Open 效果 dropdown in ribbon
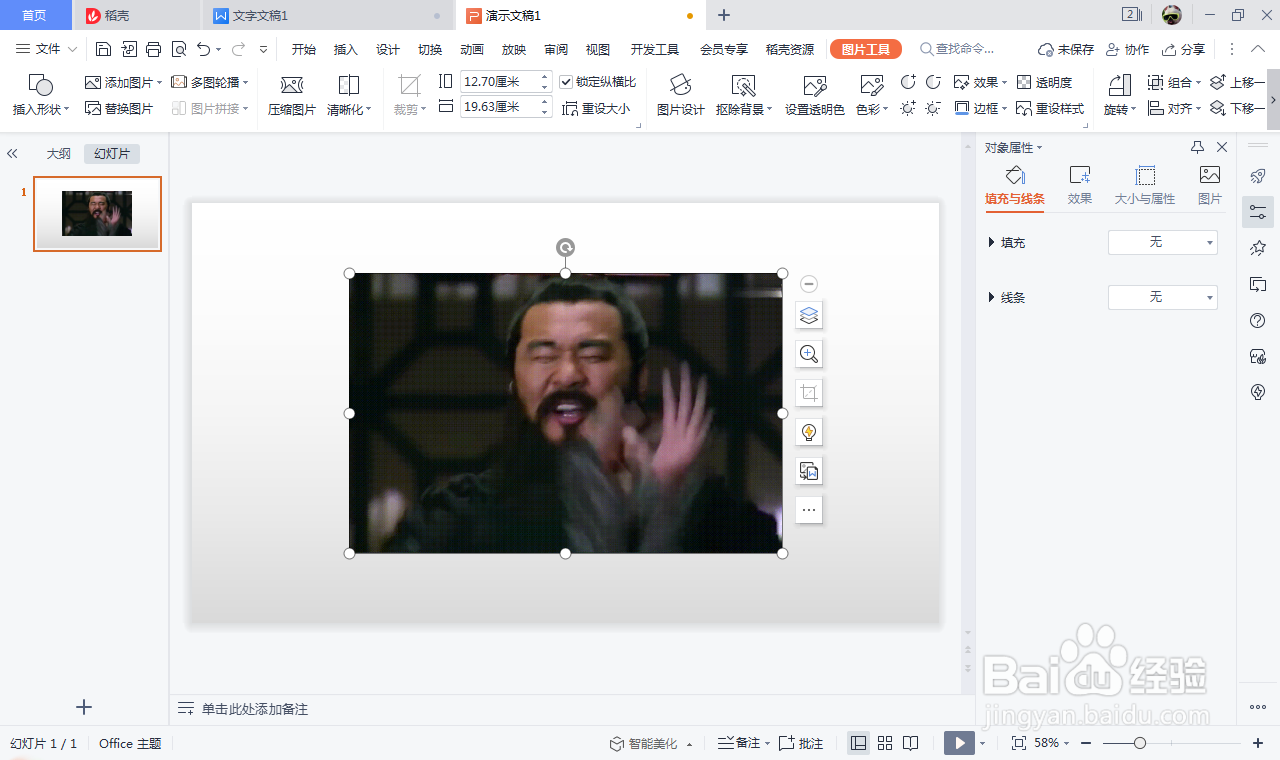 click(980, 82)
